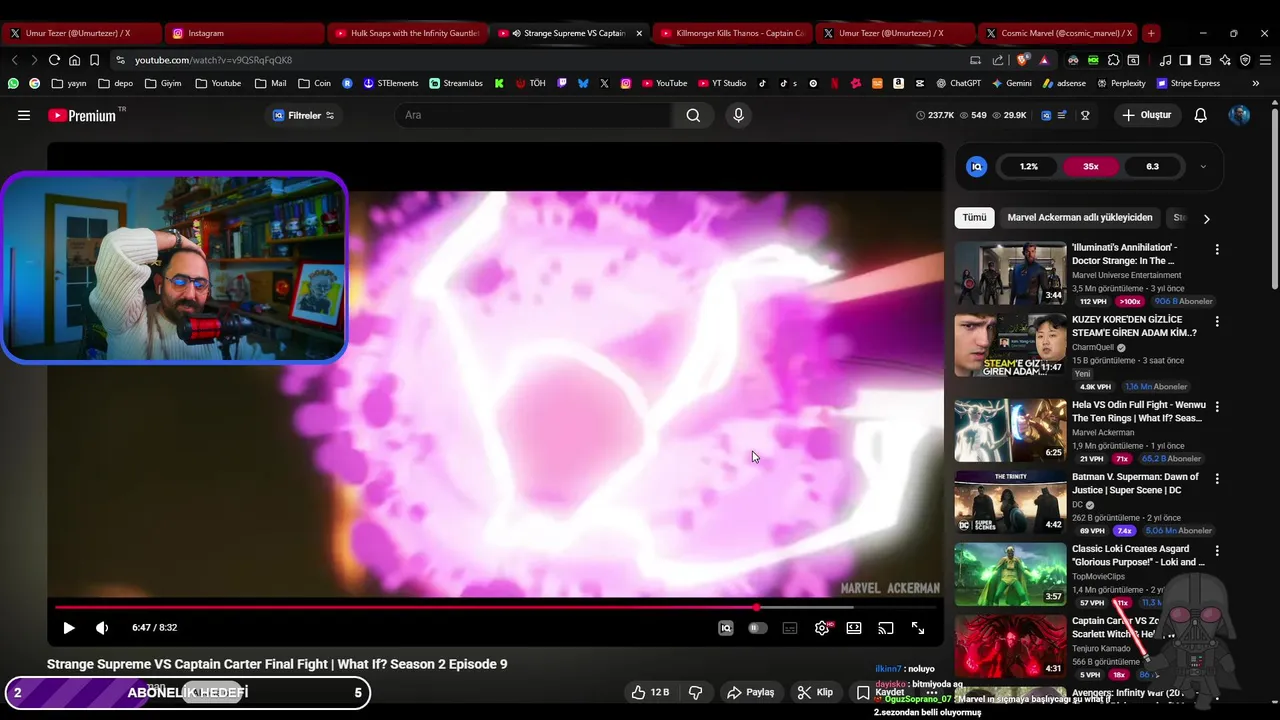Open the account avatar menu
The image size is (1280, 720).
[x=1239, y=115]
